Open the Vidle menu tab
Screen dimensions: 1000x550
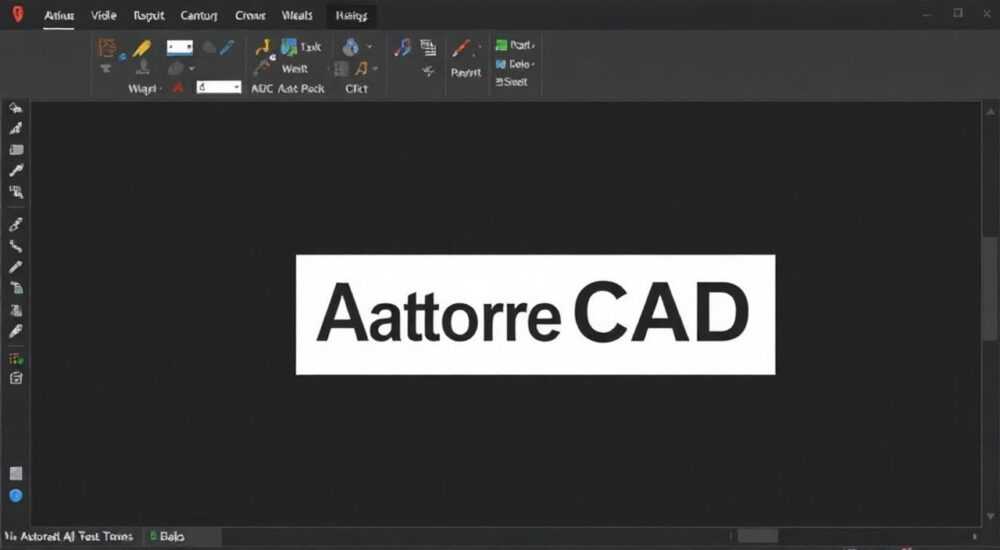click(x=103, y=15)
